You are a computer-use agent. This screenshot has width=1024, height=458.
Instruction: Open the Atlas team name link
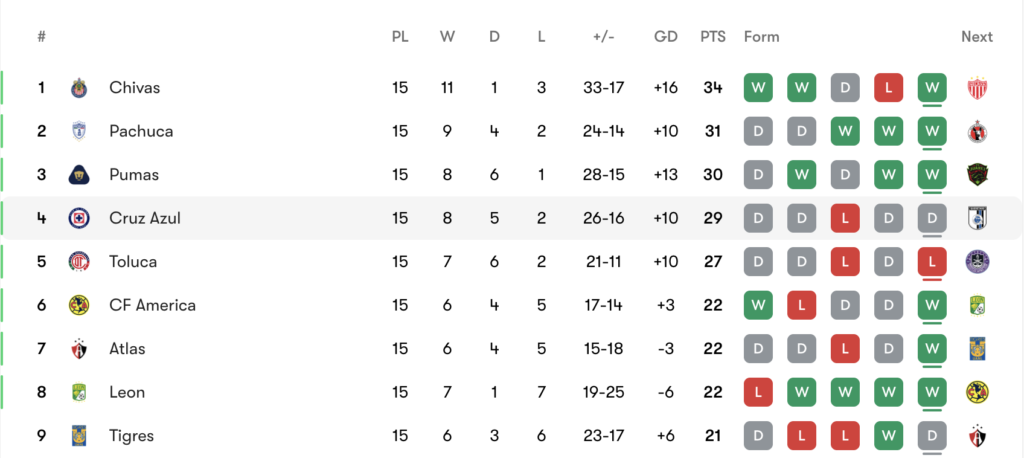tap(127, 349)
